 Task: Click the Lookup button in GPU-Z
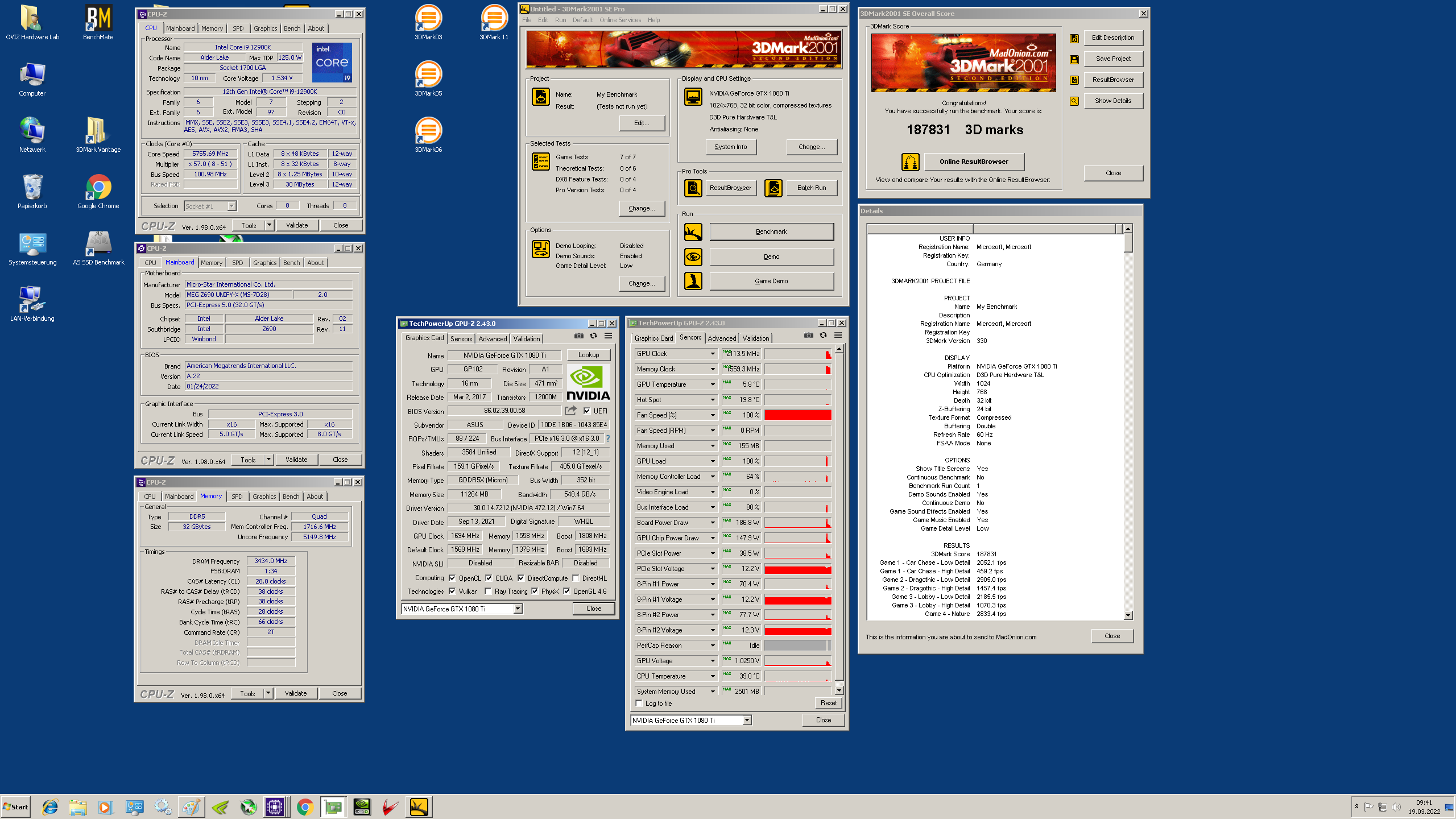pos(589,355)
